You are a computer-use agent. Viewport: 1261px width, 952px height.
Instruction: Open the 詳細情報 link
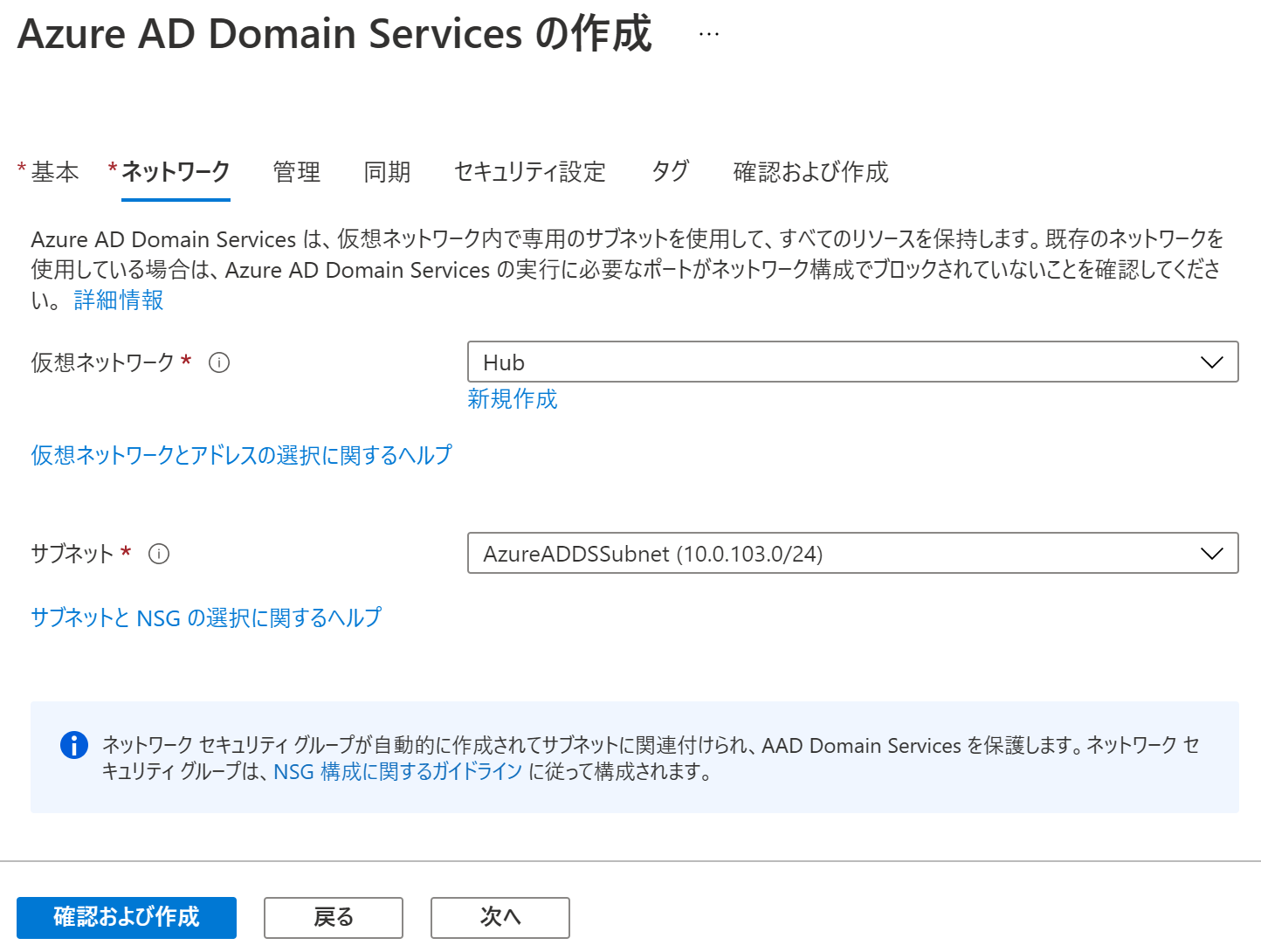pyautogui.click(x=118, y=300)
